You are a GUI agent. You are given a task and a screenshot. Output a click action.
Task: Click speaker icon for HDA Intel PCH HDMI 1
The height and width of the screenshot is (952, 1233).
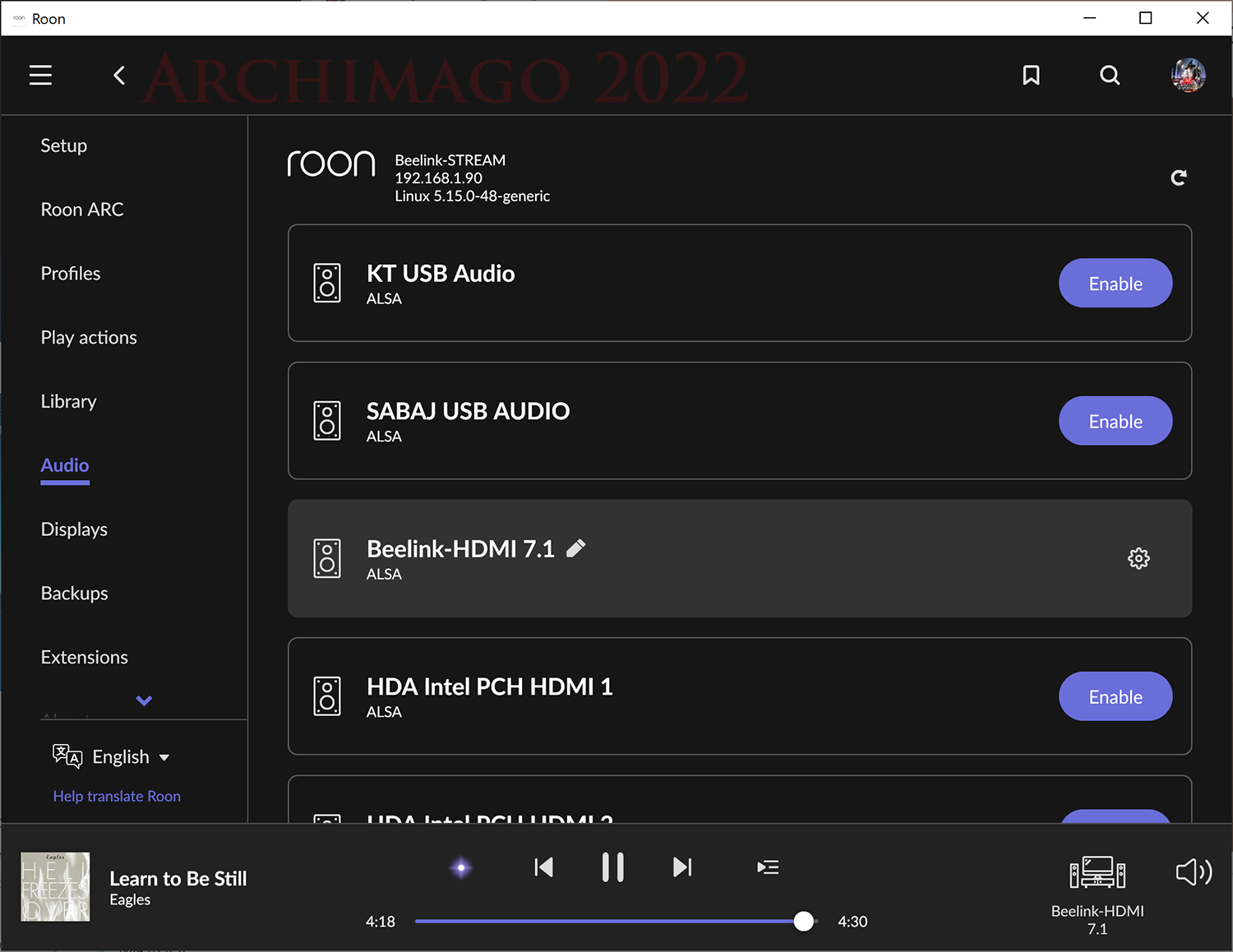point(327,696)
